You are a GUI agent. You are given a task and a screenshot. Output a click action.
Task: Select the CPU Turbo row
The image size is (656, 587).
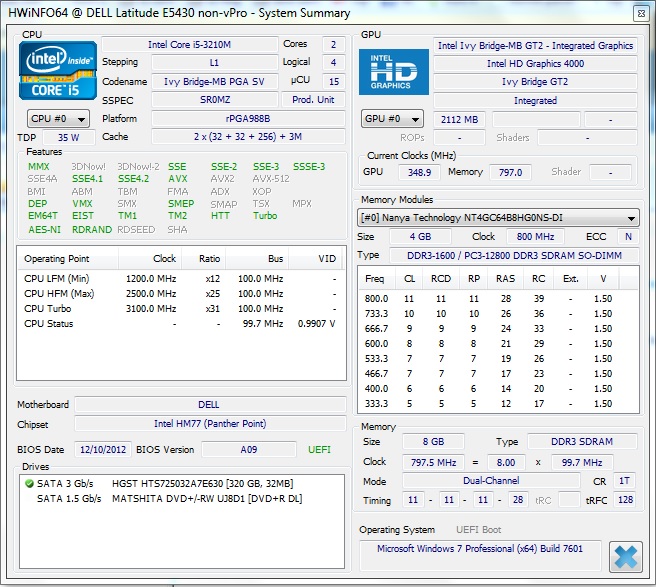pos(181,309)
